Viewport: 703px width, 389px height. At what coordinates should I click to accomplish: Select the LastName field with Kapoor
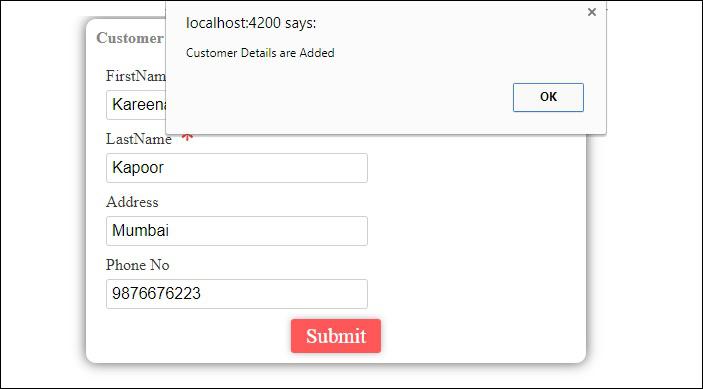point(237,168)
